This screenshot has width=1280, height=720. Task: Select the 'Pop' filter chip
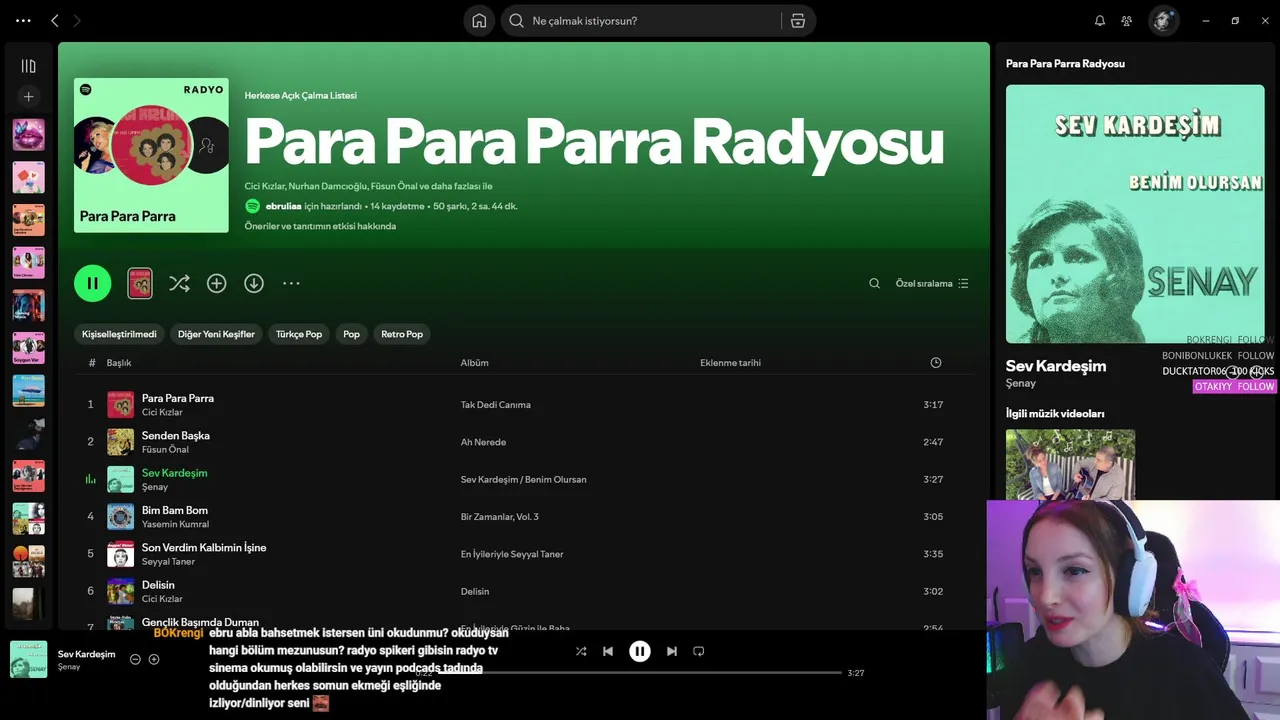[351, 334]
